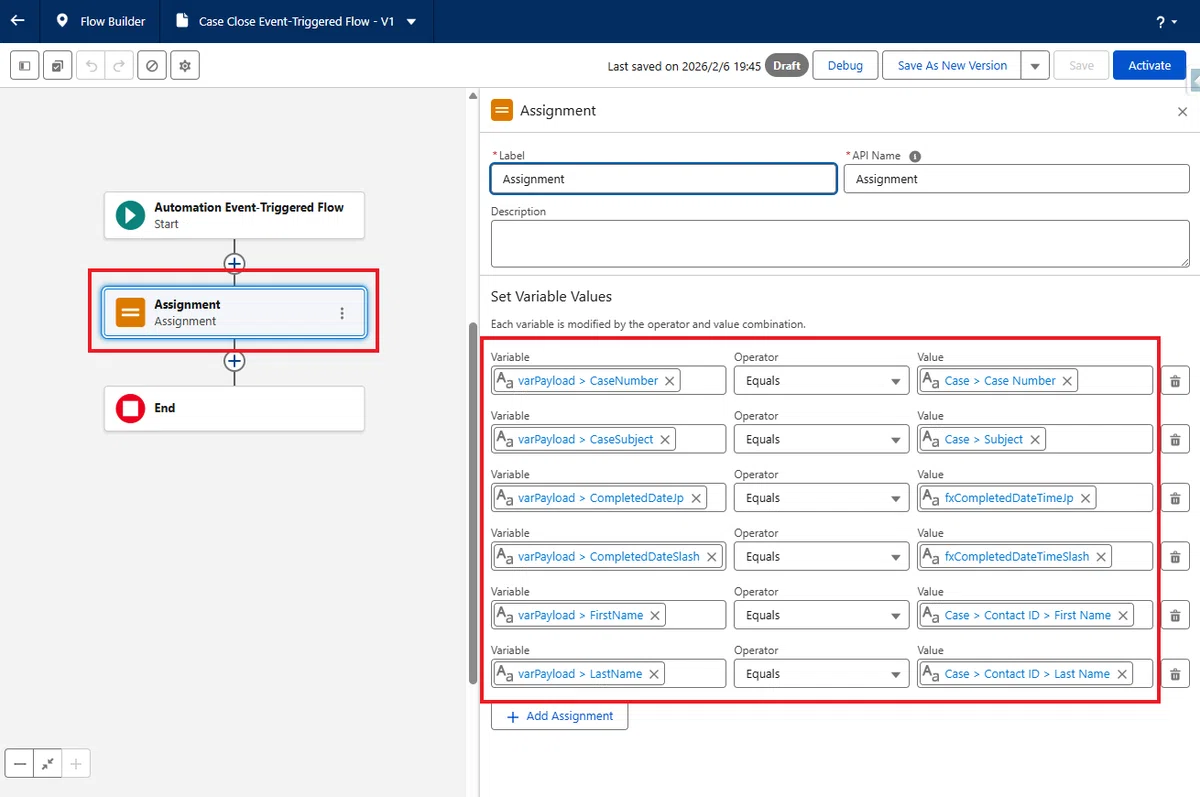Click the red End element icon
Screen dimensions: 1200x797
click(130, 408)
